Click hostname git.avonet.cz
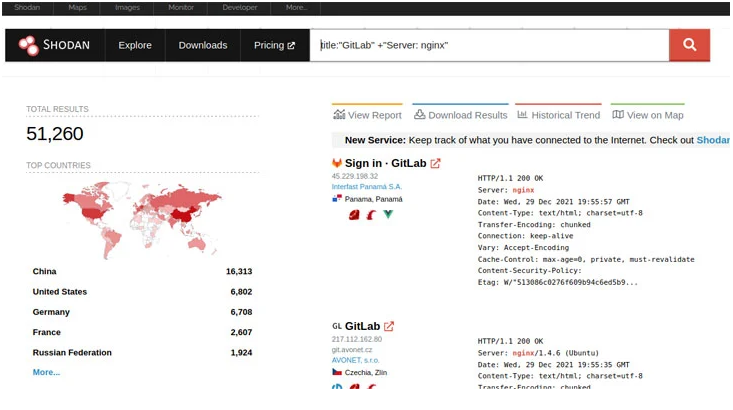733x410 pixels. [352, 350]
